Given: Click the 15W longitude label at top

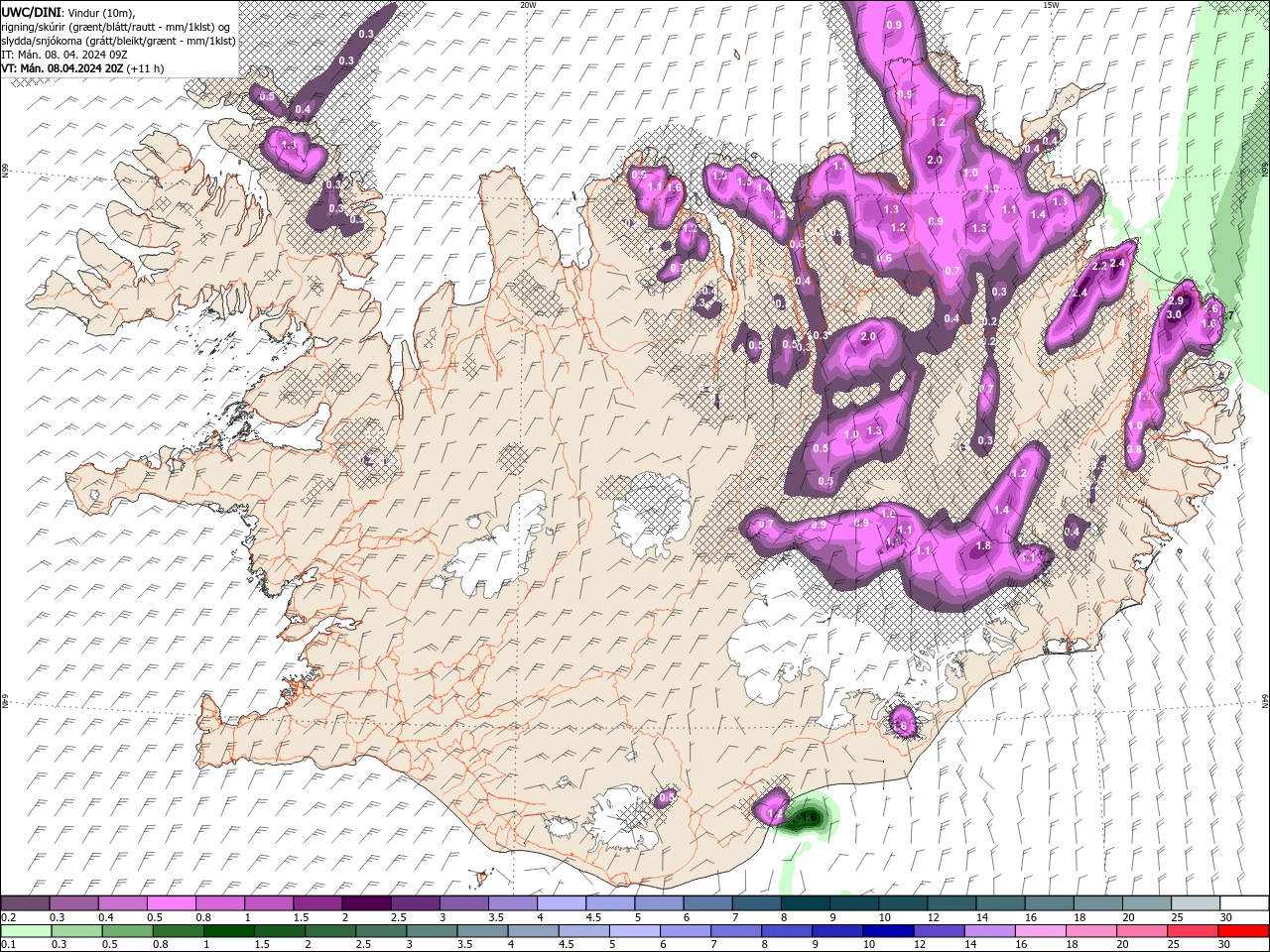Looking at the screenshot, I should [1051, 4].
